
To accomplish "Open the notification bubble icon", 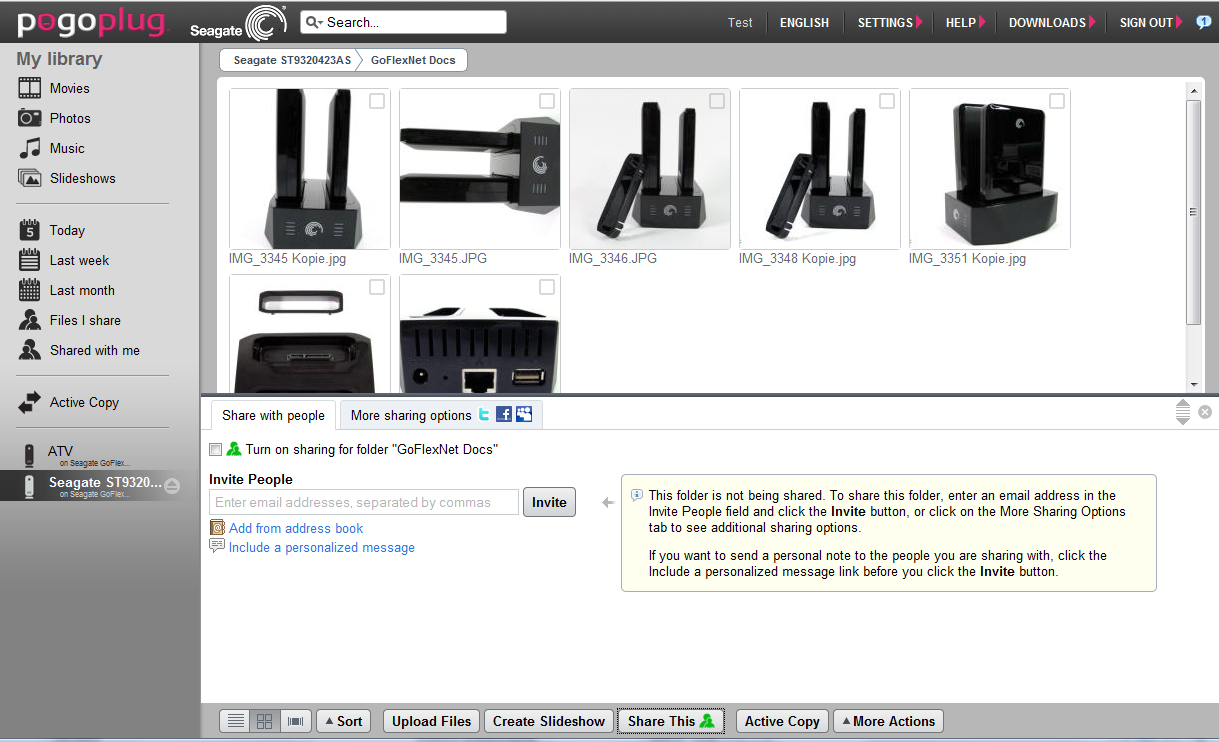I will [1203, 22].
